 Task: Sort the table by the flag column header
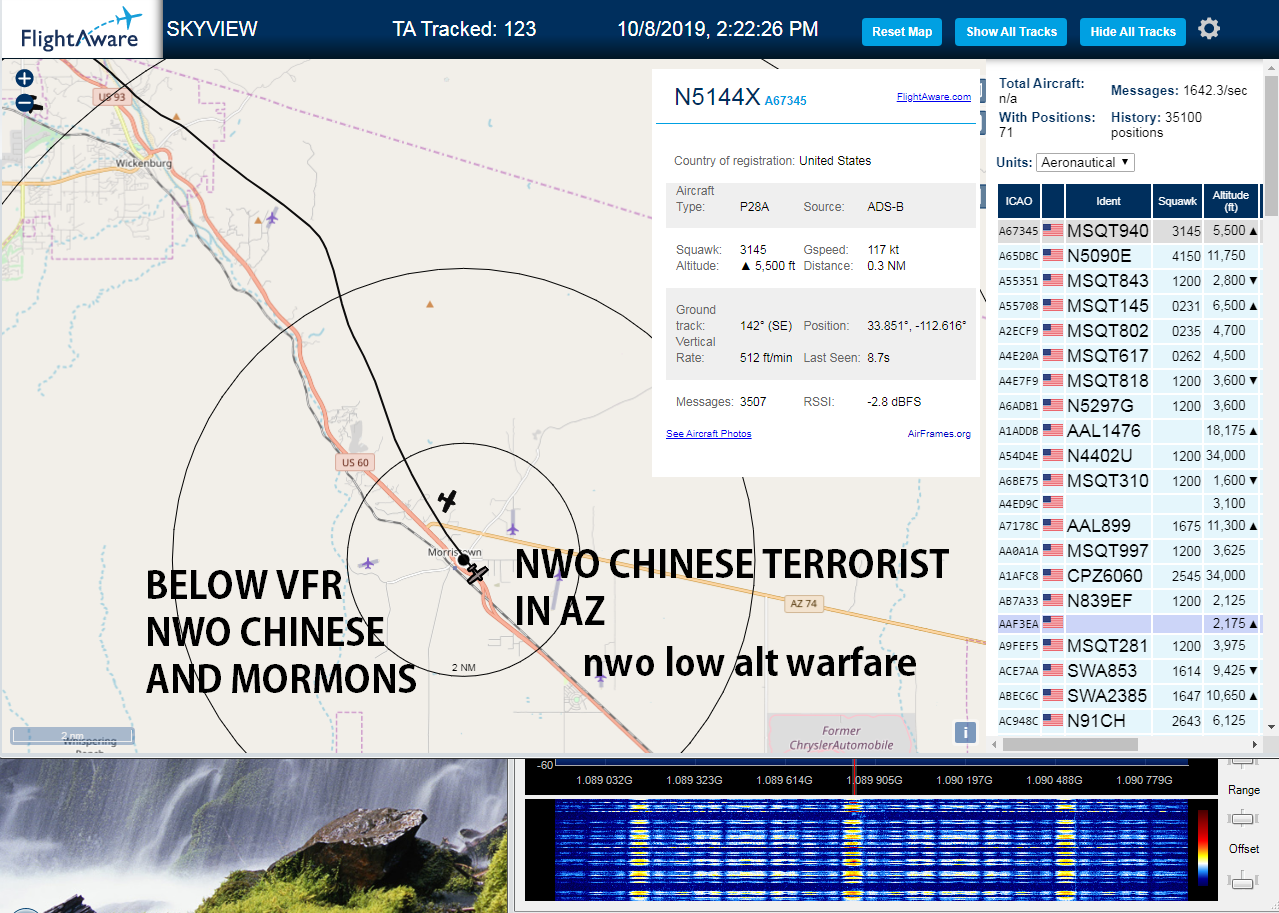[1053, 201]
